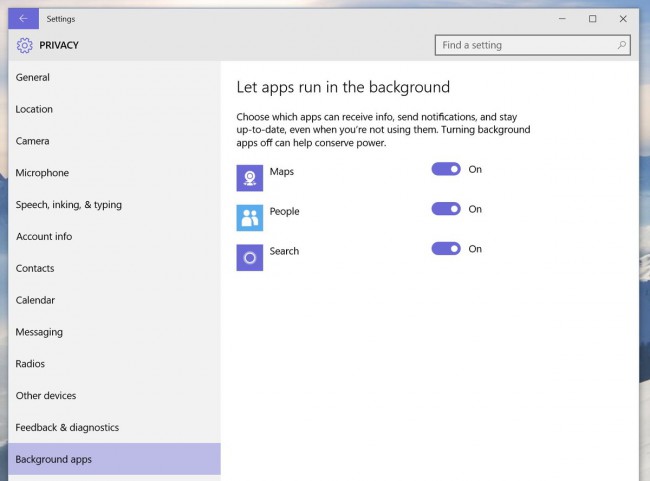Click the 'Let apps run in the background' heading
This screenshot has width=650, height=481.
pos(343,87)
